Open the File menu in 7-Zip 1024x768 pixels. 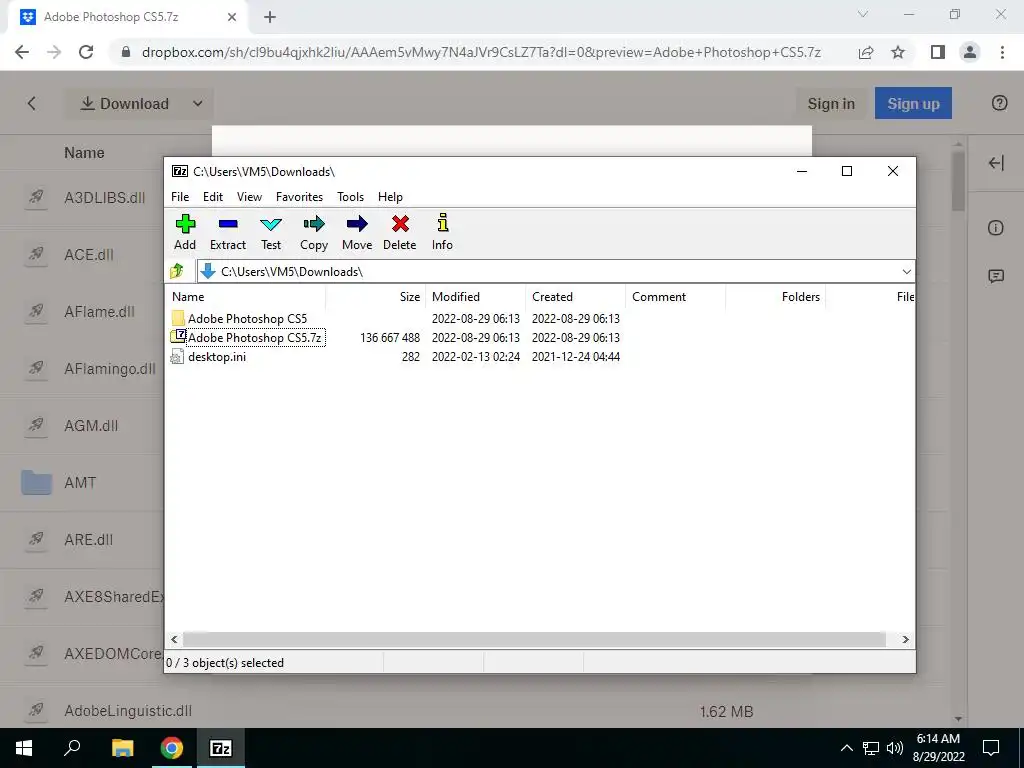tap(180, 197)
